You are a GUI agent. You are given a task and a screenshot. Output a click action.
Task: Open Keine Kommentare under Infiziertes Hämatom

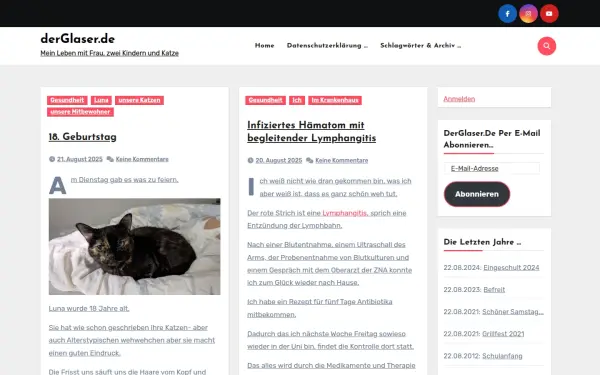click(342, 160)
